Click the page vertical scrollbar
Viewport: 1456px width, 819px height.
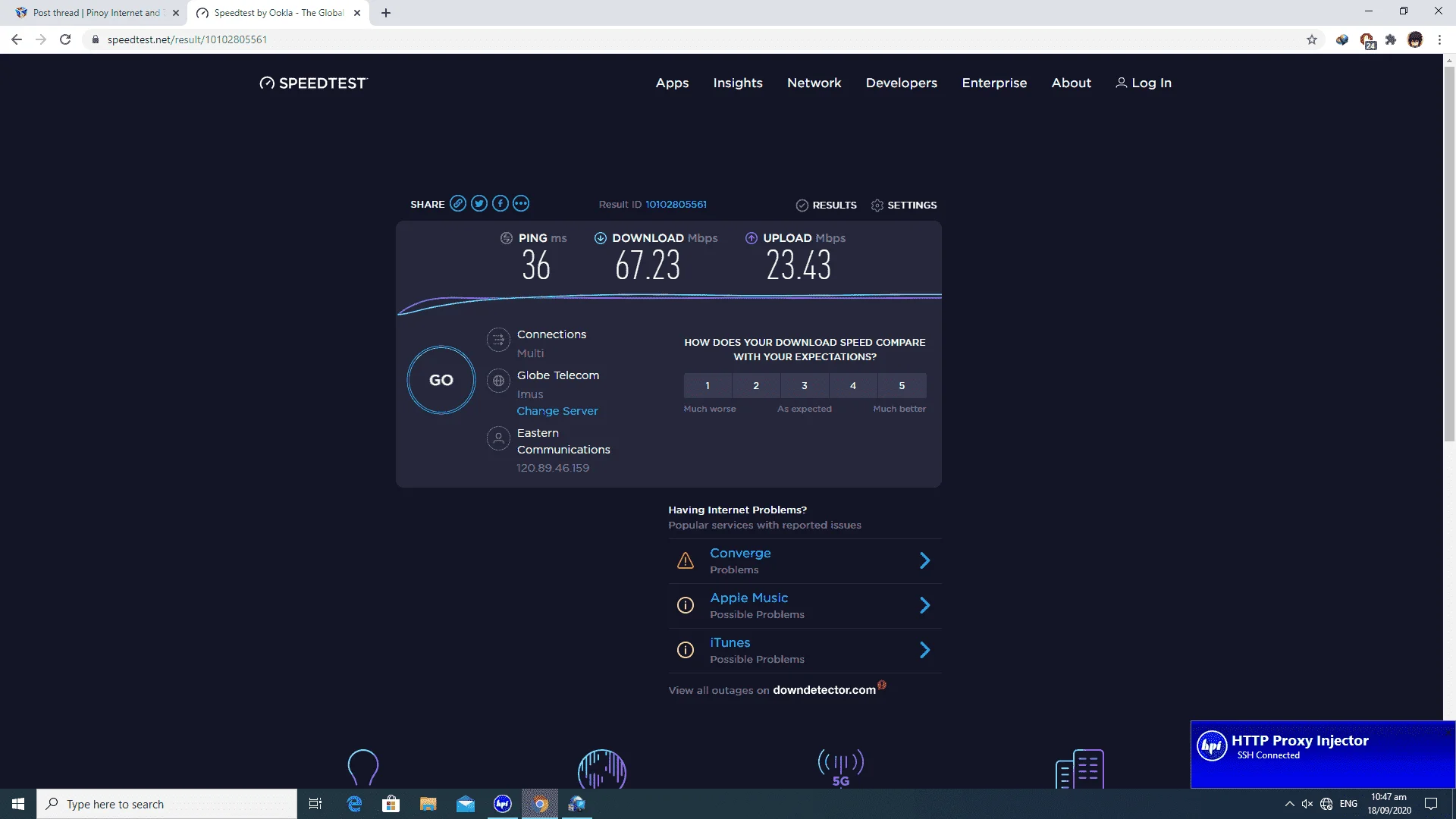tap(1449, 253)
